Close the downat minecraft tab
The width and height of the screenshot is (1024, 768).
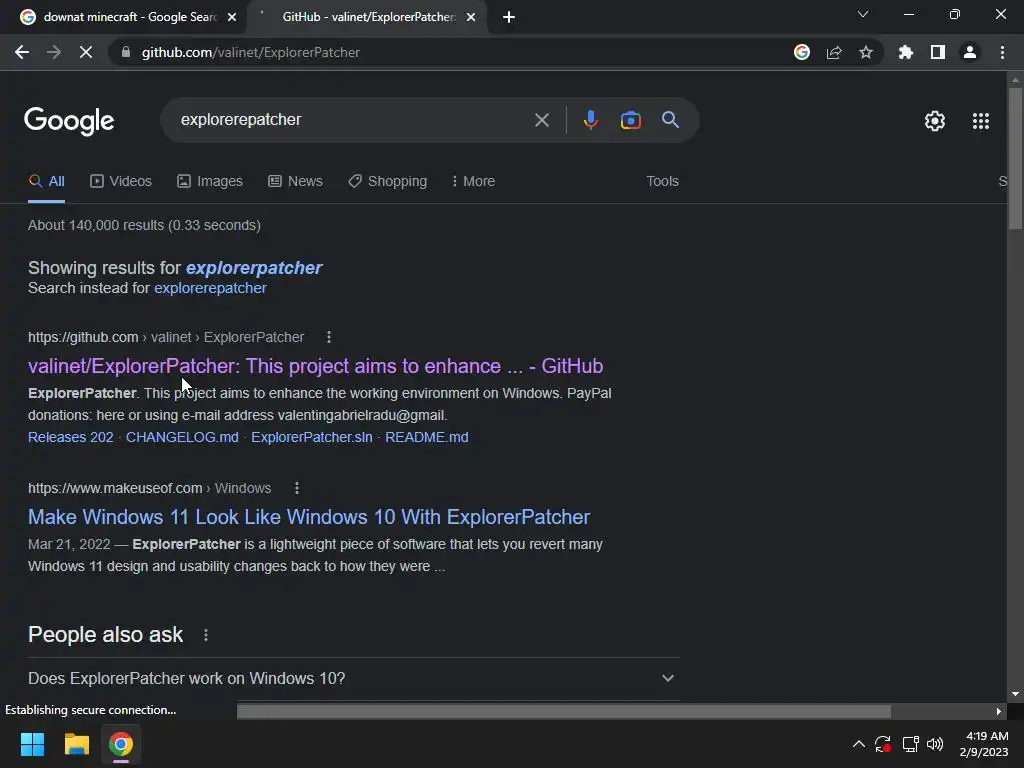232,17
